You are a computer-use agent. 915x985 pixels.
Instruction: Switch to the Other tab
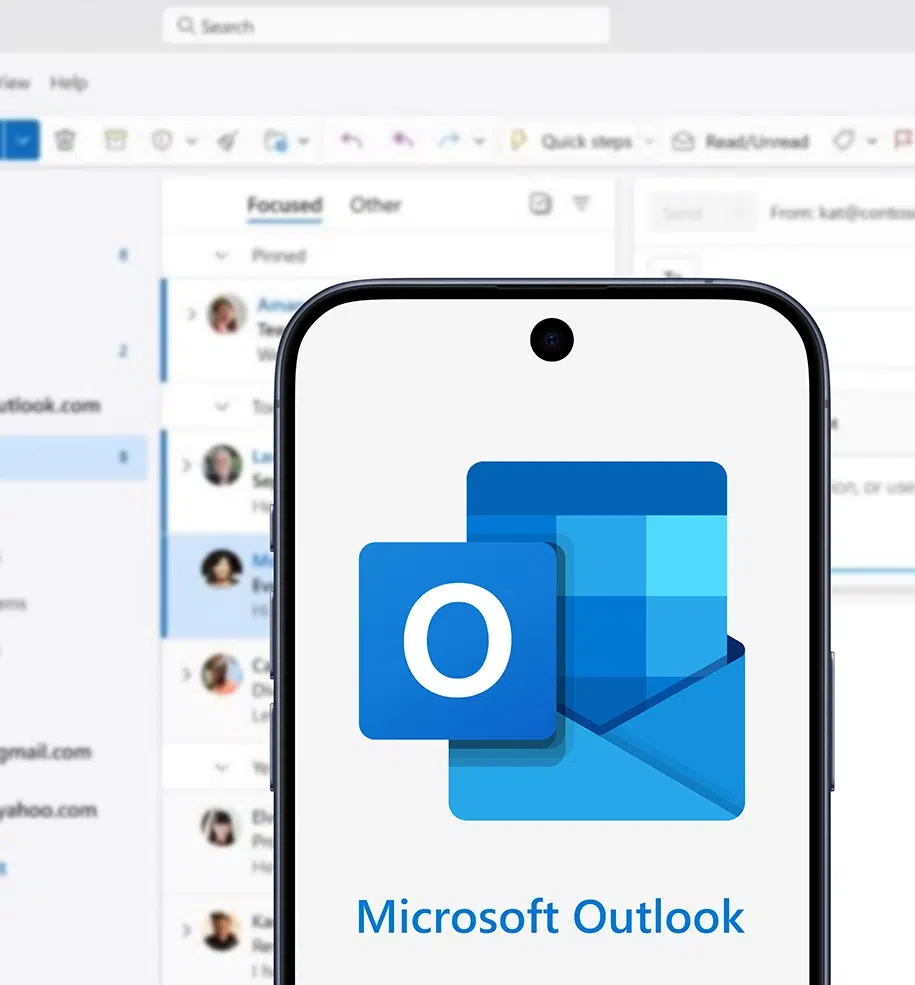pos(375,205)
